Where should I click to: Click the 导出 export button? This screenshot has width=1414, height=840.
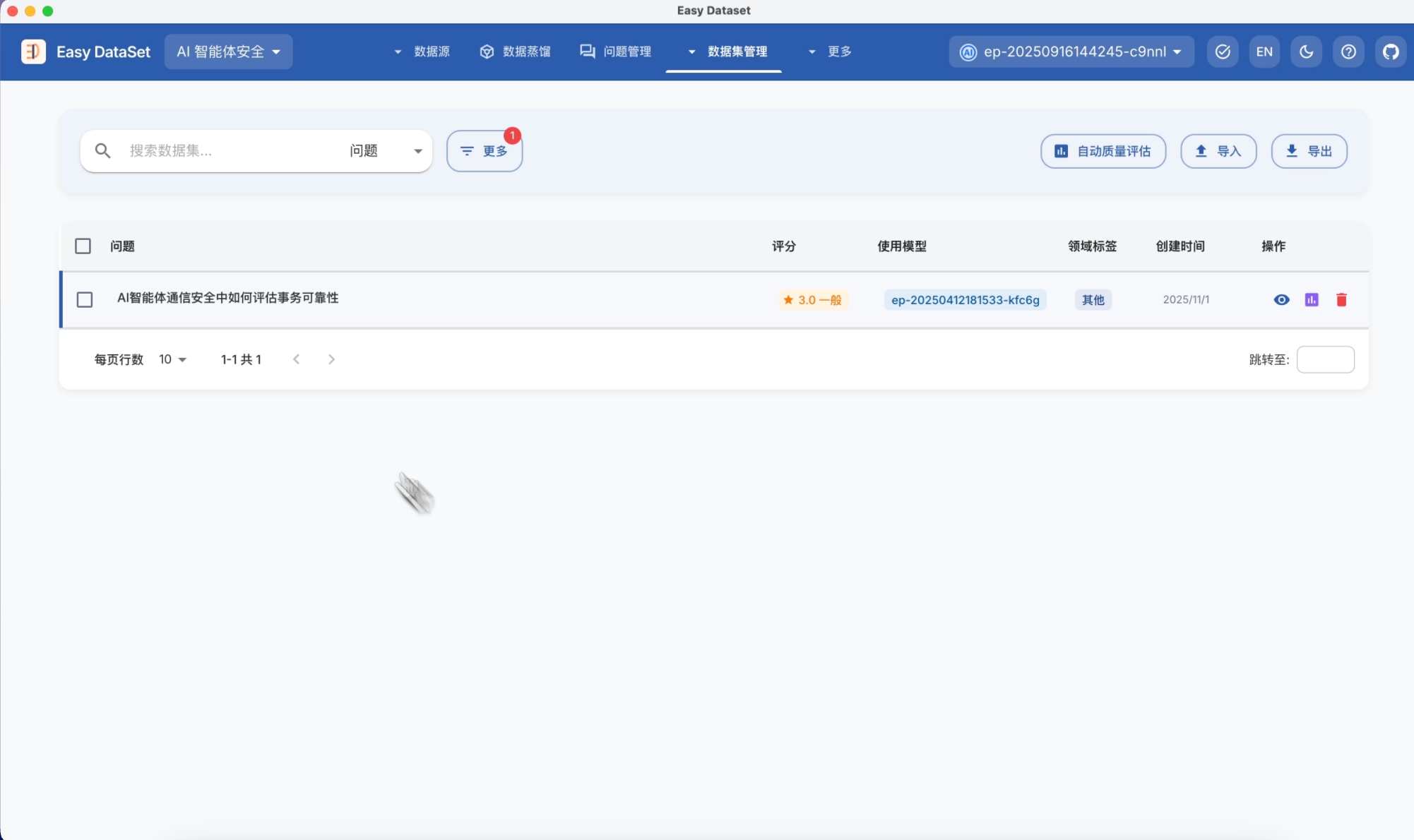pos(1309,151)
